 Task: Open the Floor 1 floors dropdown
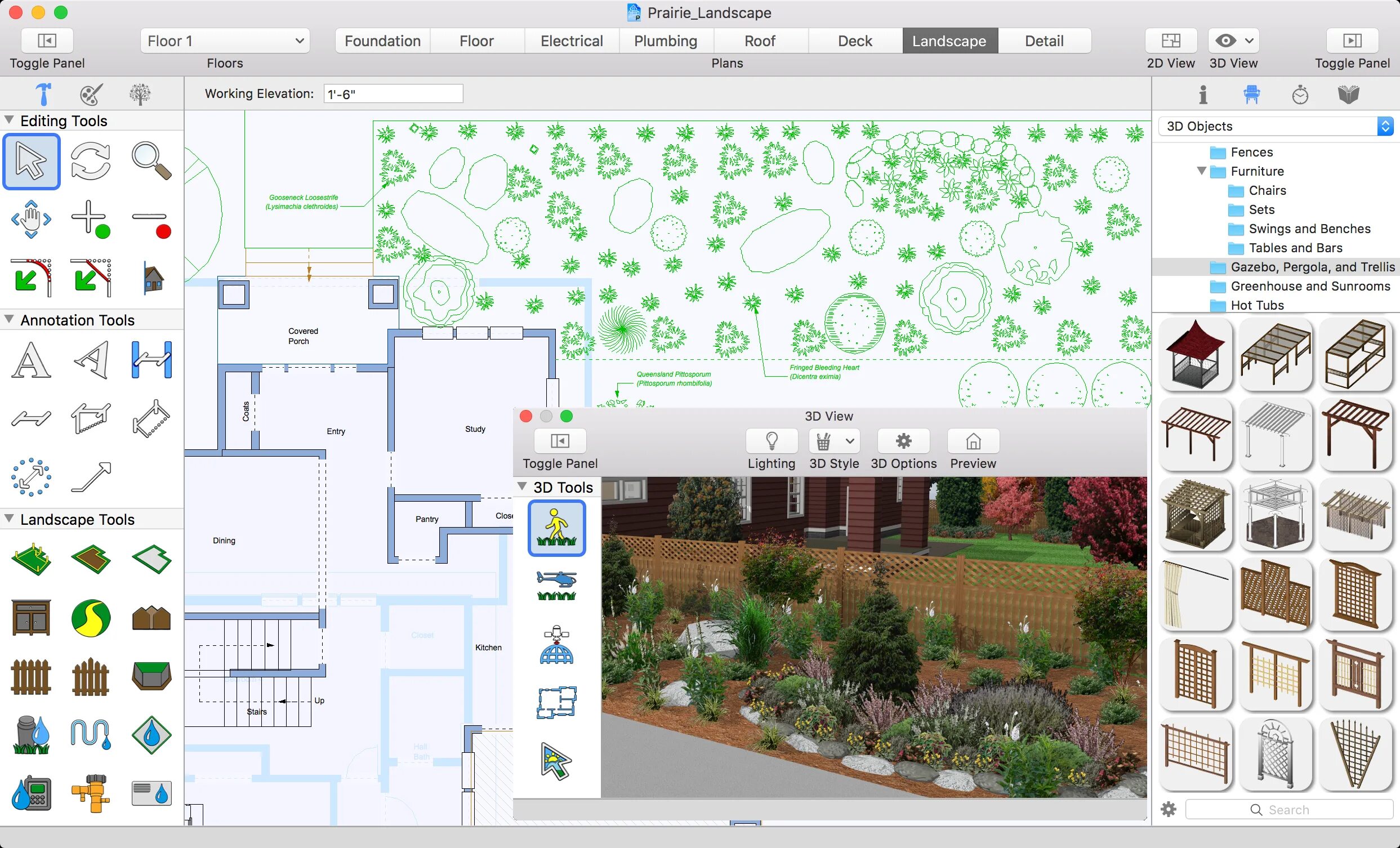(225, 41)
